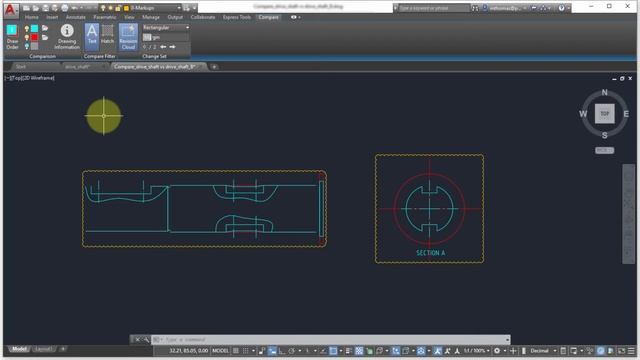The height and width of the screenshot is (360, 640).
Task: Expand the command line history arrow
Action: click(507, 340)
